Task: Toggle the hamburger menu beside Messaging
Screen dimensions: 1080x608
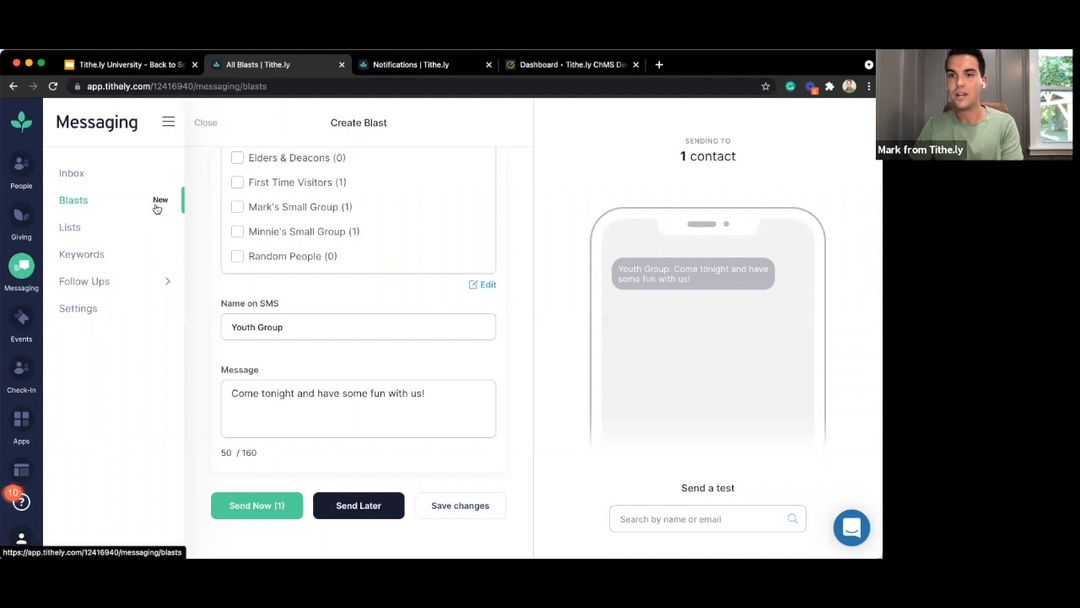Action: click(x=168, y=121)
